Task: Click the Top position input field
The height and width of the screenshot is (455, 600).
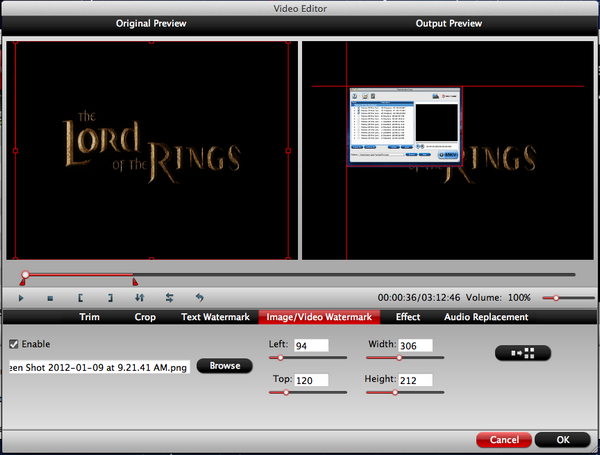Action: tap(311, 380)
